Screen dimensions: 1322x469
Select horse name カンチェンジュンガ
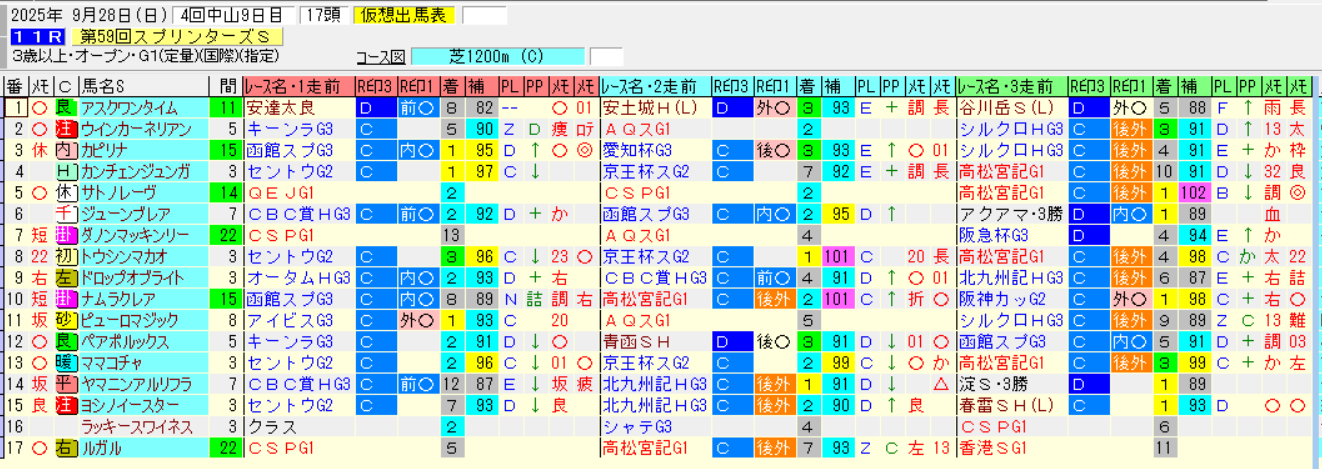pyautogui.click(x=136, y=171)
